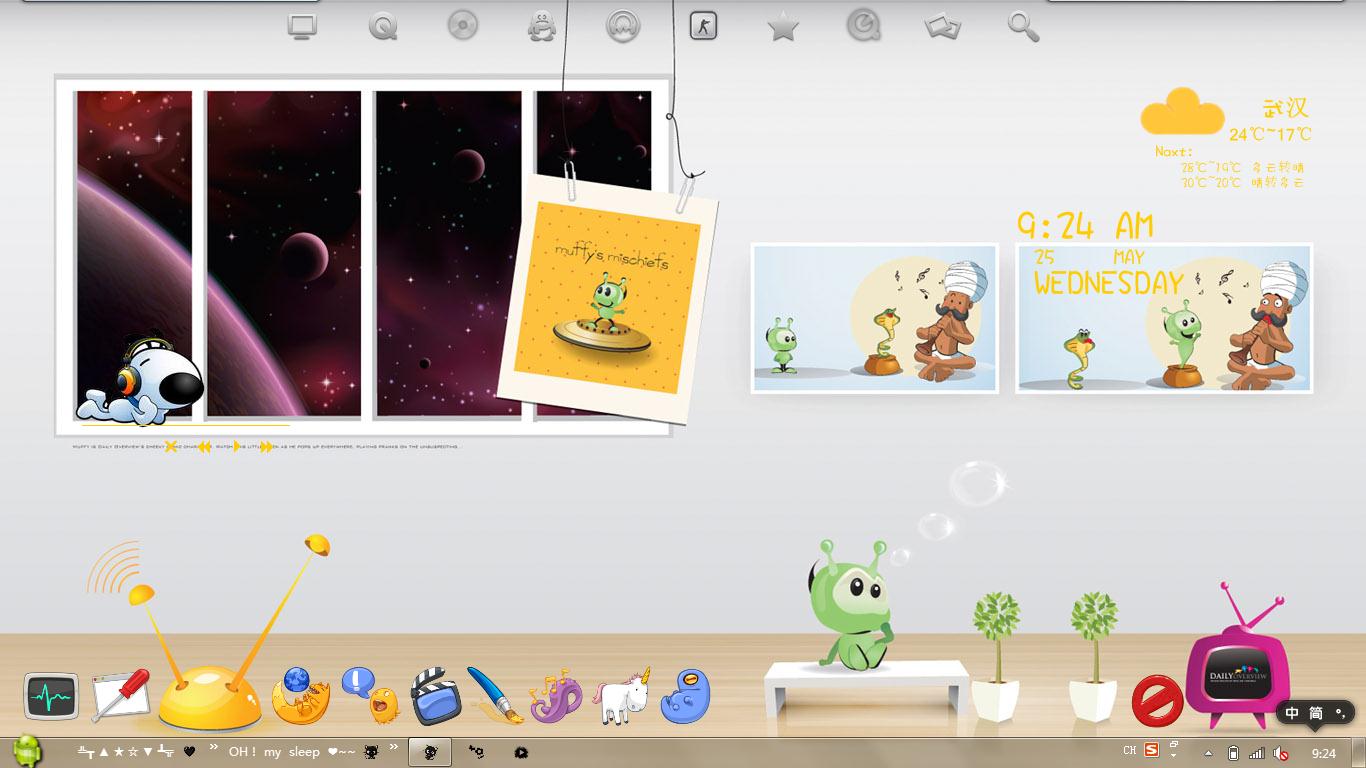
Task: Click the 武汉 city name in weather widget
Action: 1285,107
